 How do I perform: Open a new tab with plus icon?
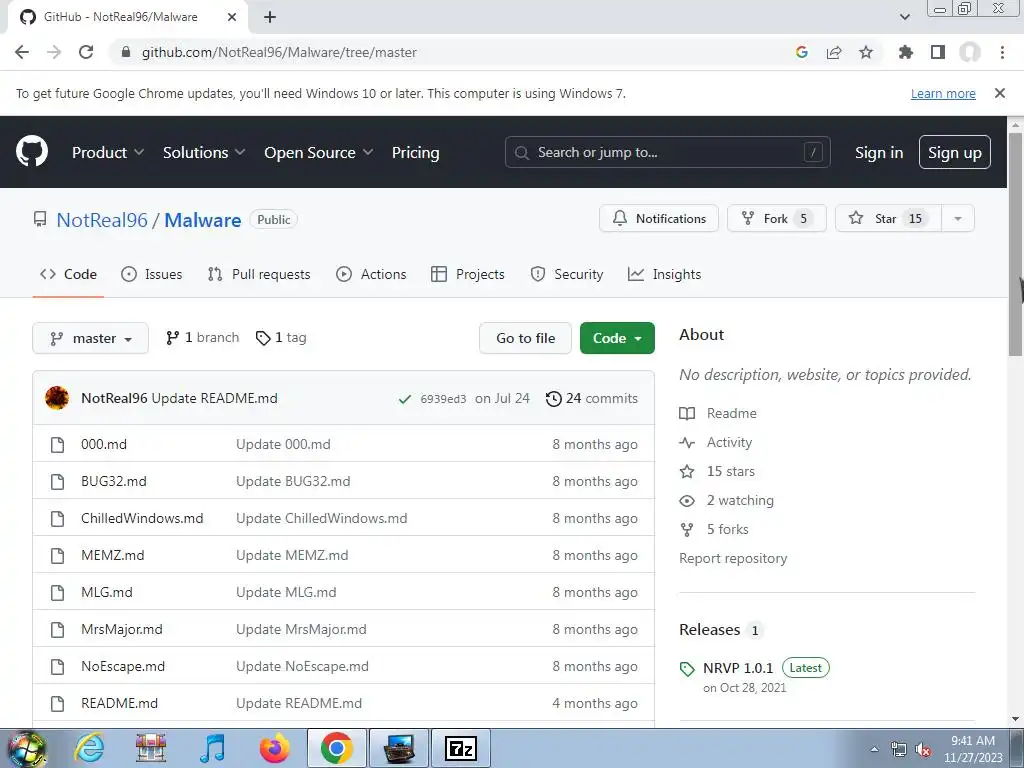[270, 17]
